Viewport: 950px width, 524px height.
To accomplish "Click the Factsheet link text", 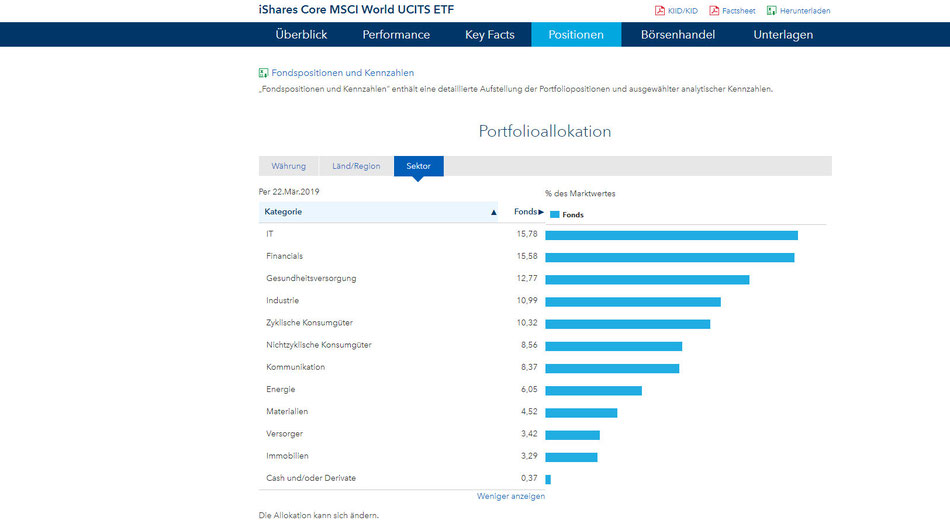I will tap(739, 11).
